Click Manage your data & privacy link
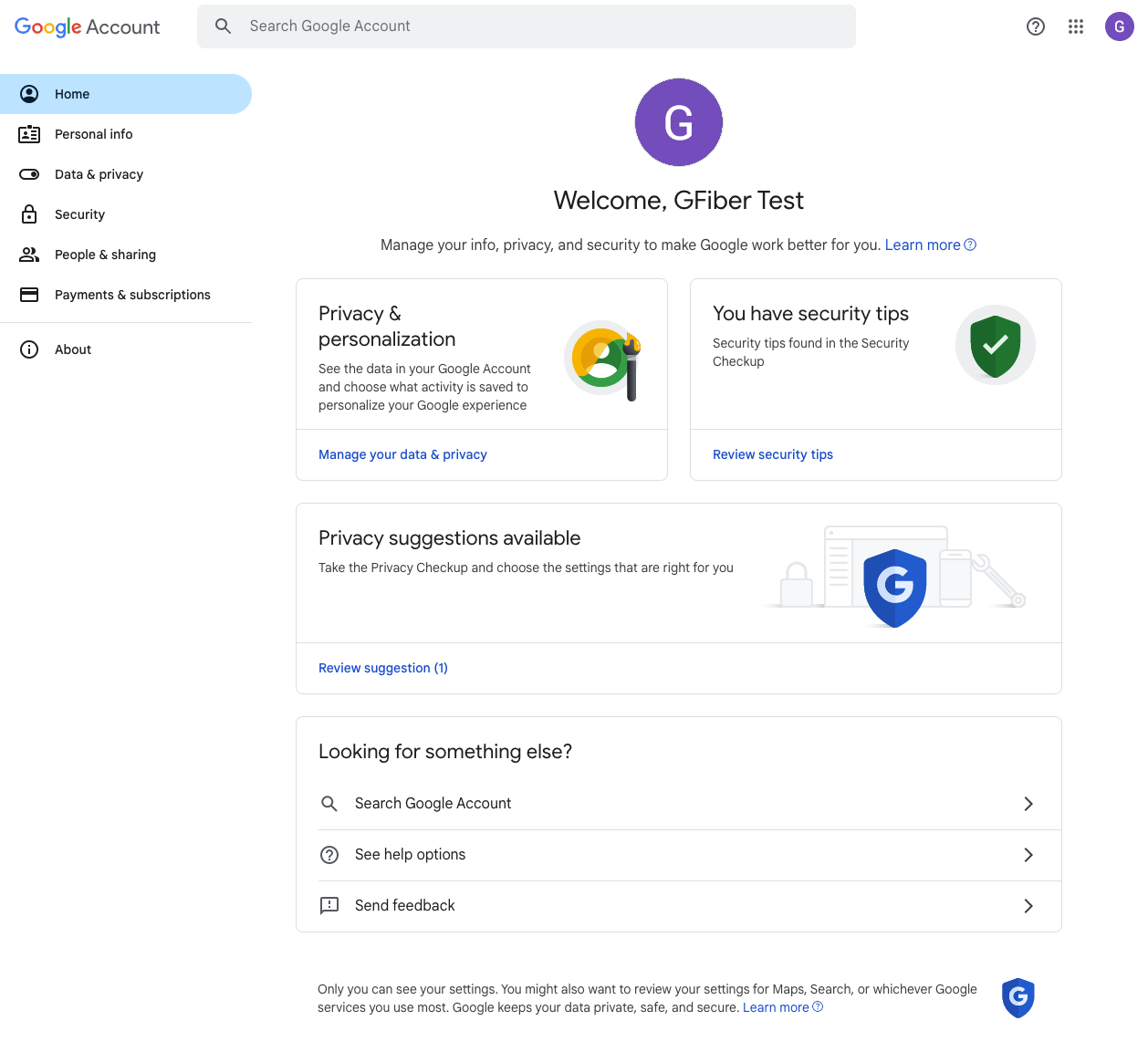Image resolution: width=1148 pixels, height=1052 pixels. pyautogui.click(x=402, y=454)
